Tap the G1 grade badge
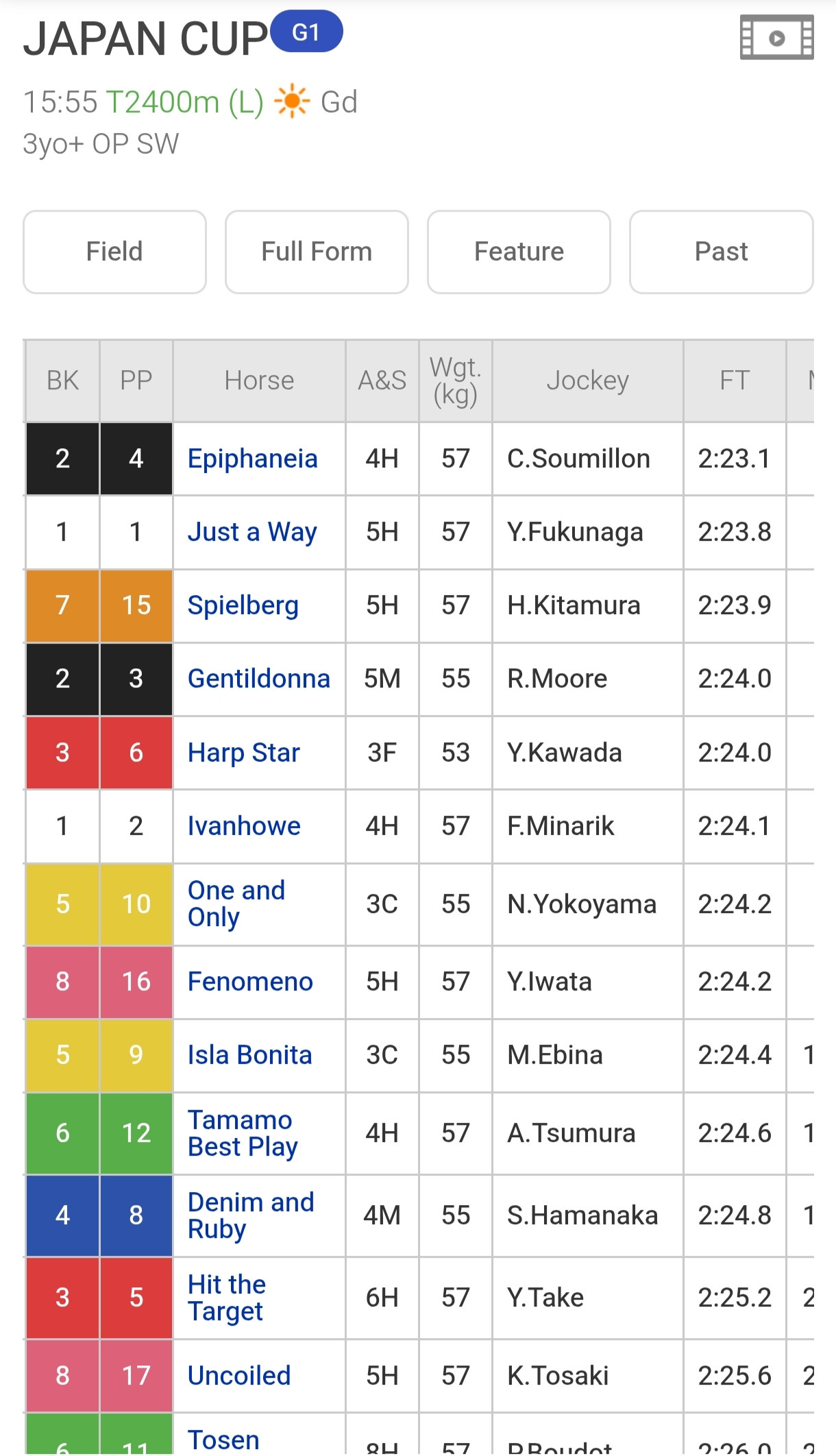 (306, 32)
